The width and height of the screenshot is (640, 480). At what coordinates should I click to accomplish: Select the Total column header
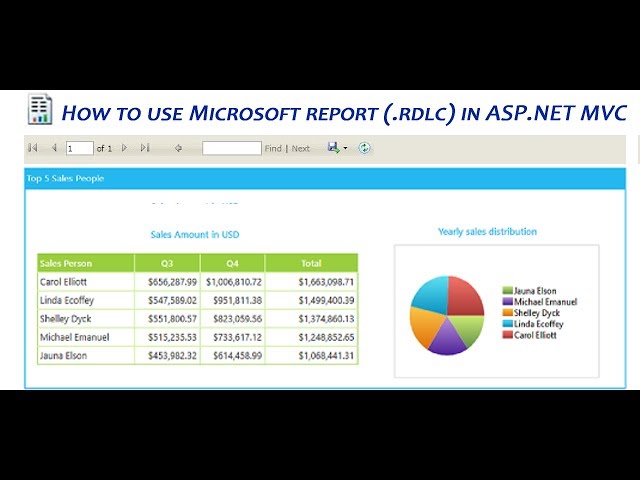click(x=311, y=263)
